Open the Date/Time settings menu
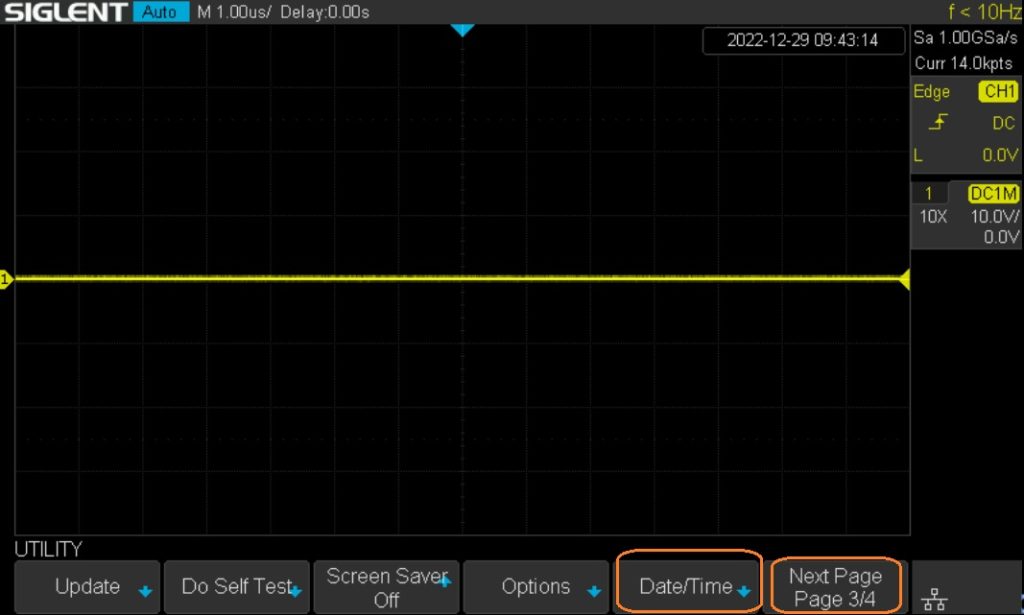 tap(689, 587)
